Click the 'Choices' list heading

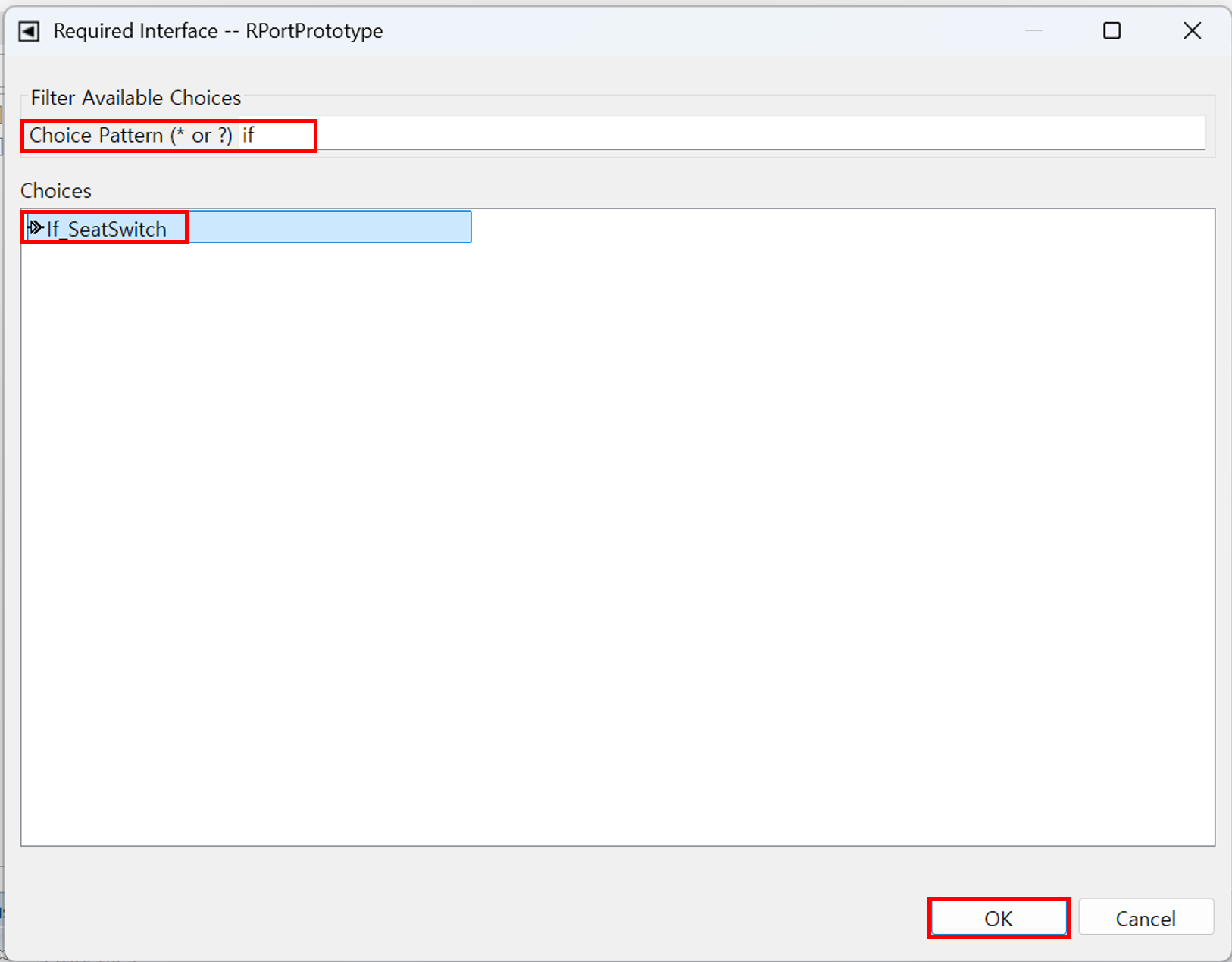[x=56, y=190]
